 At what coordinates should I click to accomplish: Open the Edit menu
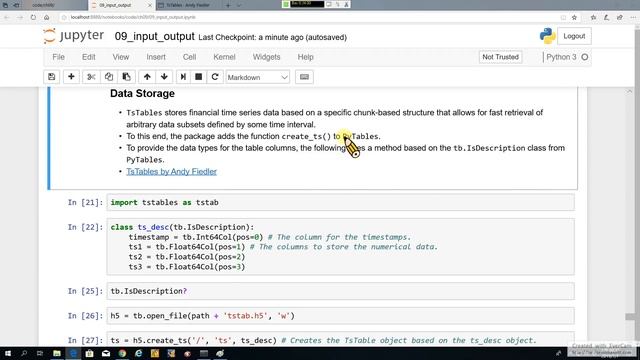[89, 57]
